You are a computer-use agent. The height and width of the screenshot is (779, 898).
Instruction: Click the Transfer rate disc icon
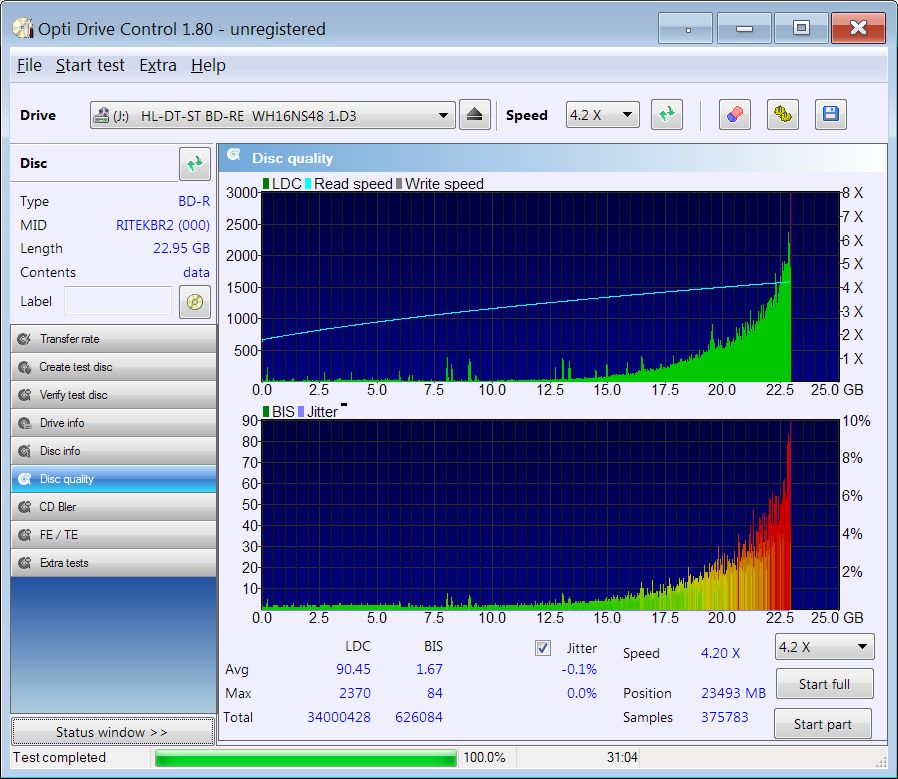pos(24,339)
